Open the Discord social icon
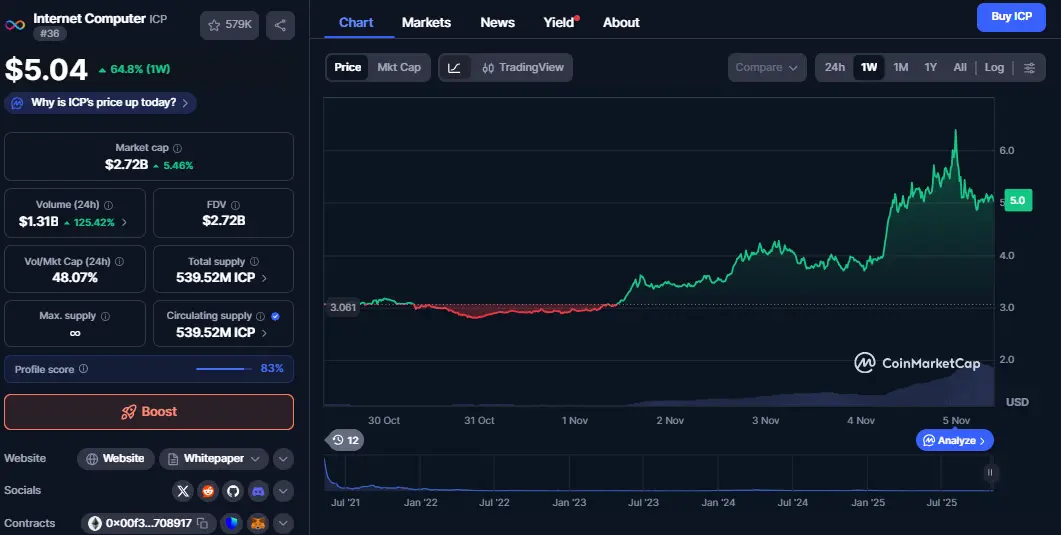The image size is (1061, 535). click(258, 491)
